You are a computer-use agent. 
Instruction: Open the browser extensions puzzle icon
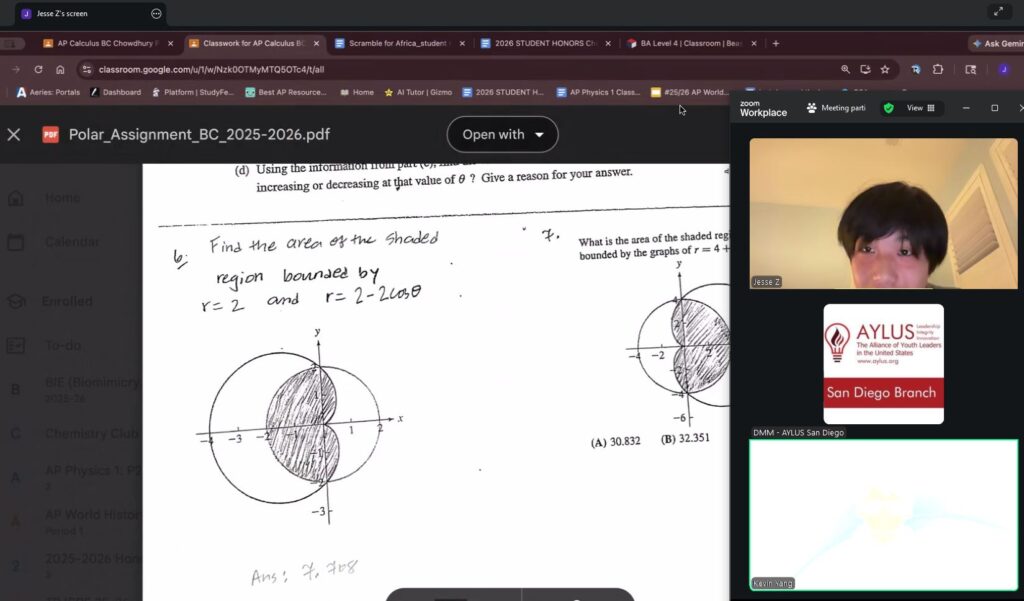point(938,69)
